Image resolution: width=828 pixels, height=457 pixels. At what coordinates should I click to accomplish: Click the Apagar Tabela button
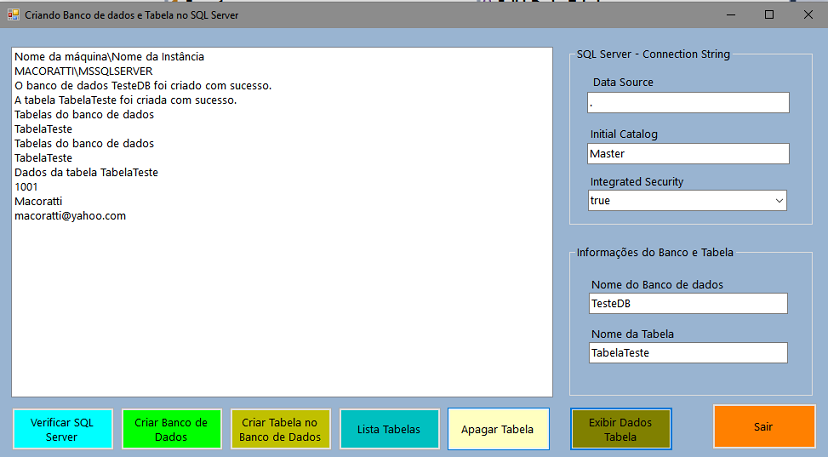498,429
